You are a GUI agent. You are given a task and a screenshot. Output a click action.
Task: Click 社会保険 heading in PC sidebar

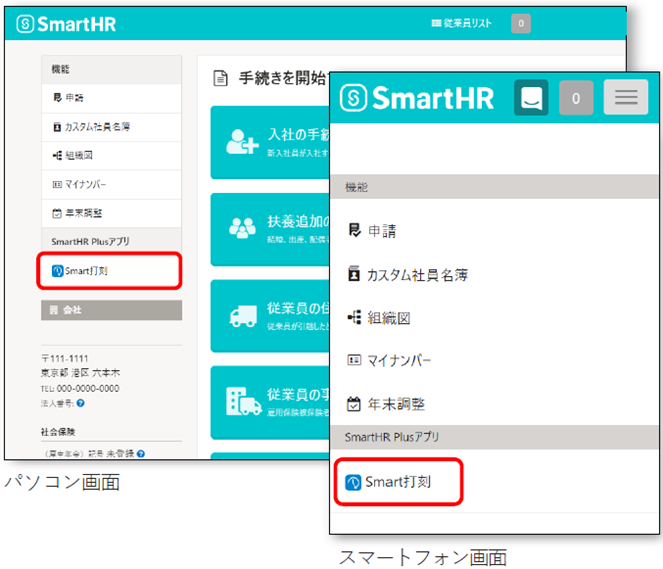point(58,432)
